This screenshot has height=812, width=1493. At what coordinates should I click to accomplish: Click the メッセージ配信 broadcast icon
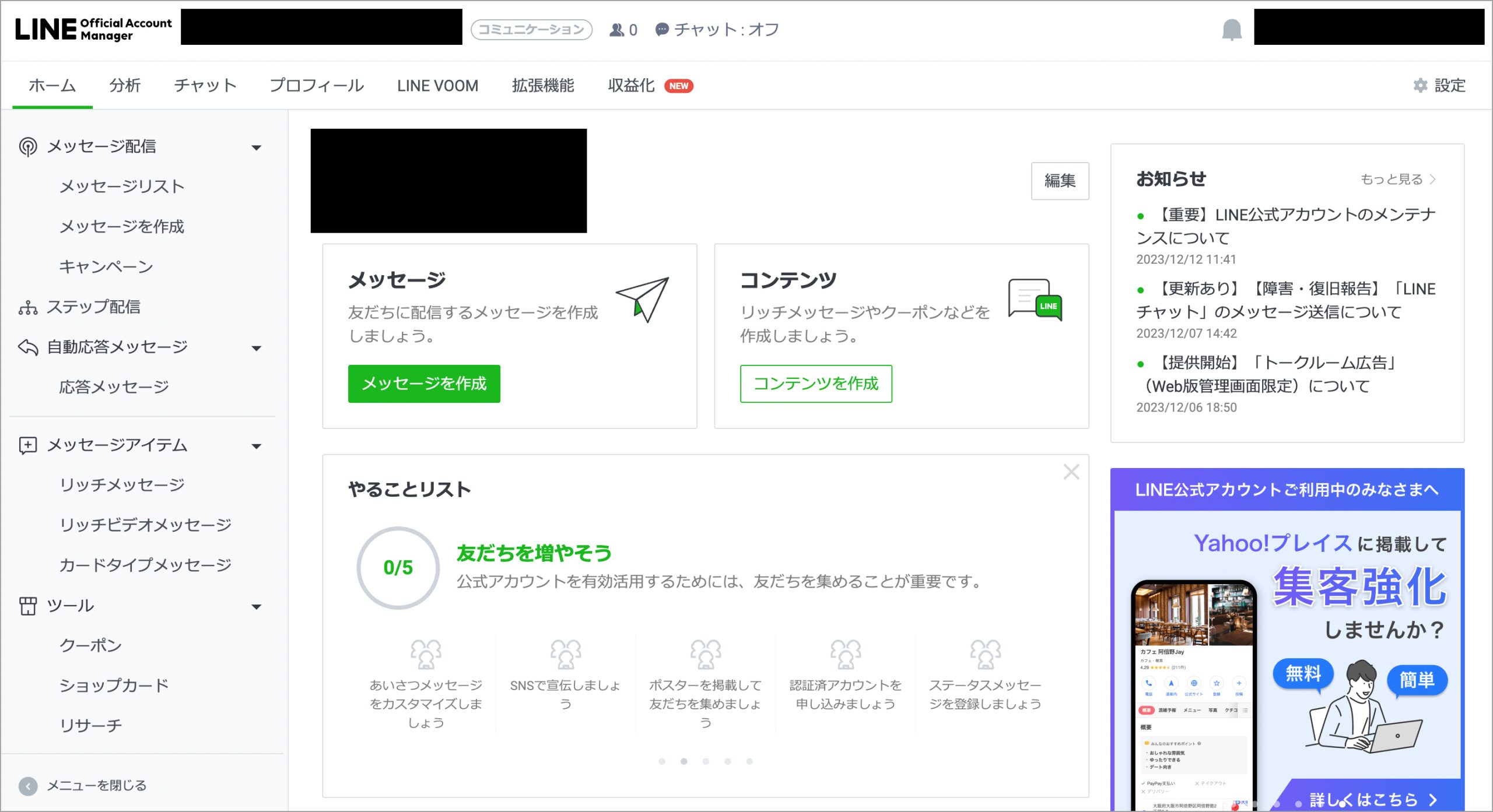click(28, 147)
